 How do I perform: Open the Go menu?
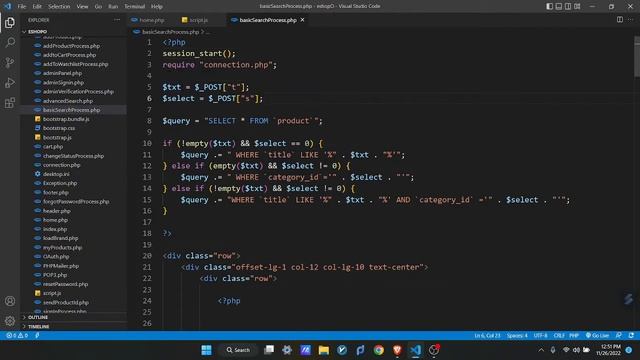click(x=98, y=7)
